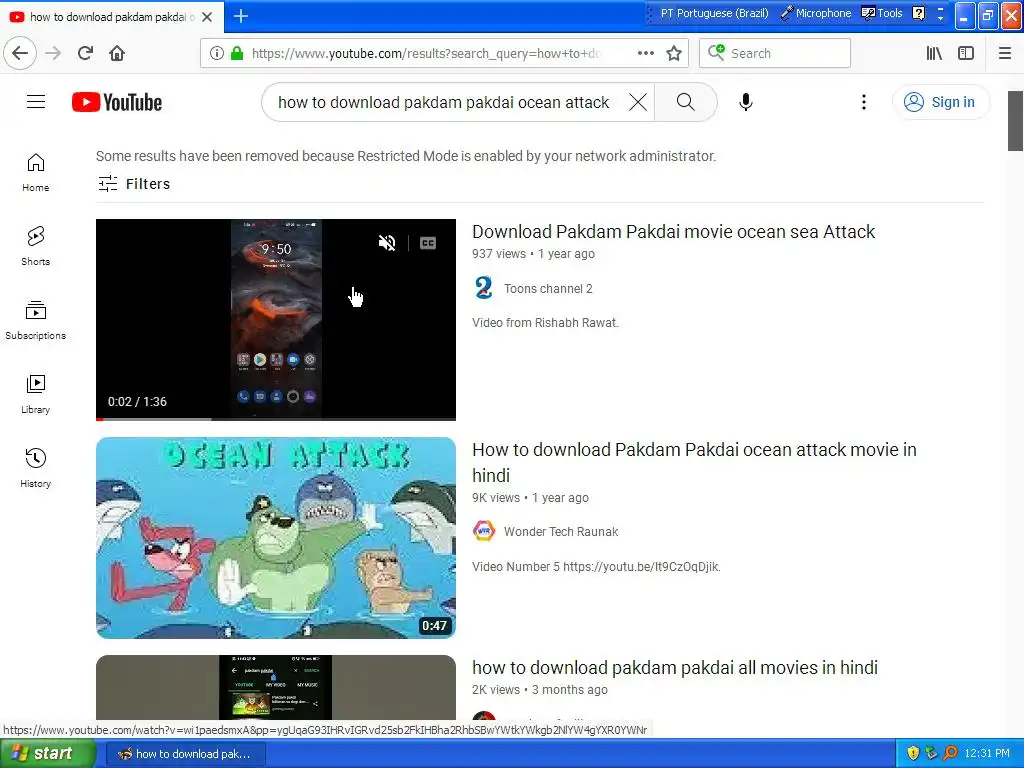This screenshot has height=768, width=1024.
Task: Open the language bar Tools menu
Action: 882,13
